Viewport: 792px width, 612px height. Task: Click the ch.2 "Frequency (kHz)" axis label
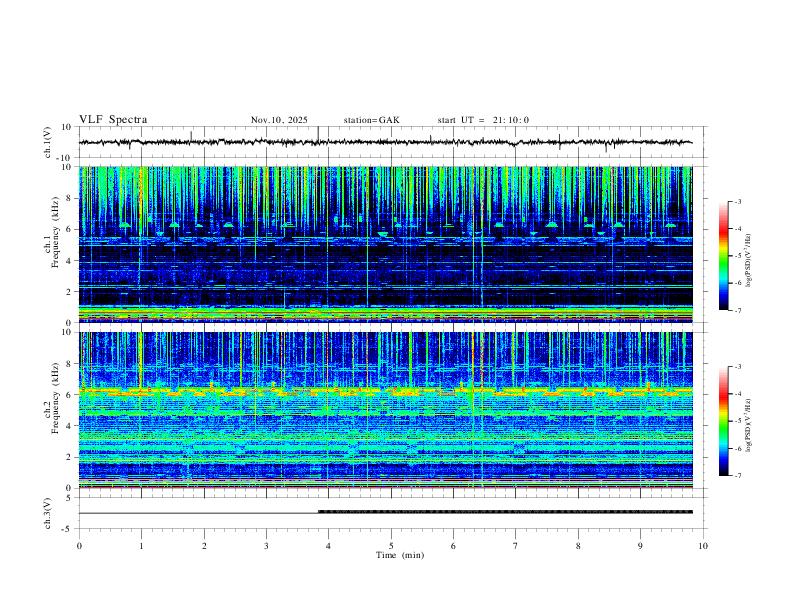[x=56, y=398]
